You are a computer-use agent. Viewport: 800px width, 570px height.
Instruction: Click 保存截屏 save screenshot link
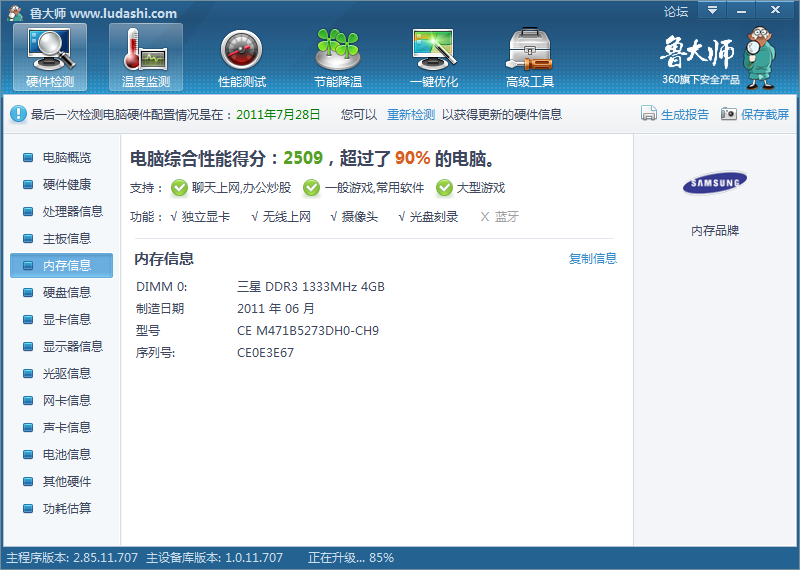point(765,114)
